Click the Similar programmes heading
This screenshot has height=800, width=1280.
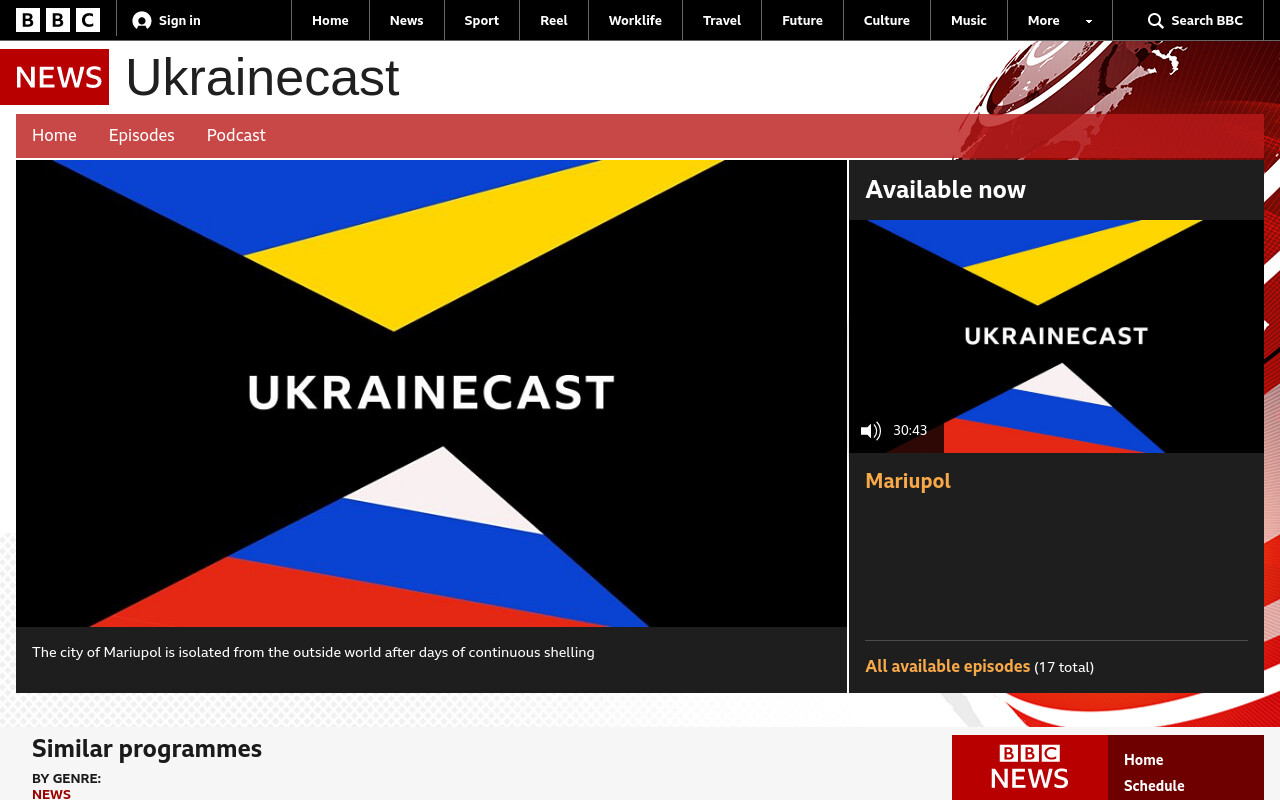[x=147, y=749]
